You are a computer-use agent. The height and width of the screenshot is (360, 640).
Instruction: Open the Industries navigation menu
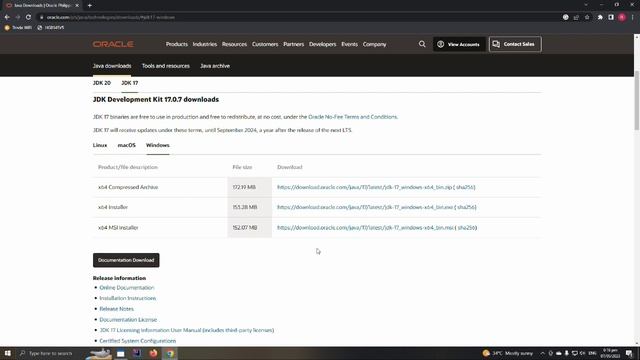pos(204,44)
